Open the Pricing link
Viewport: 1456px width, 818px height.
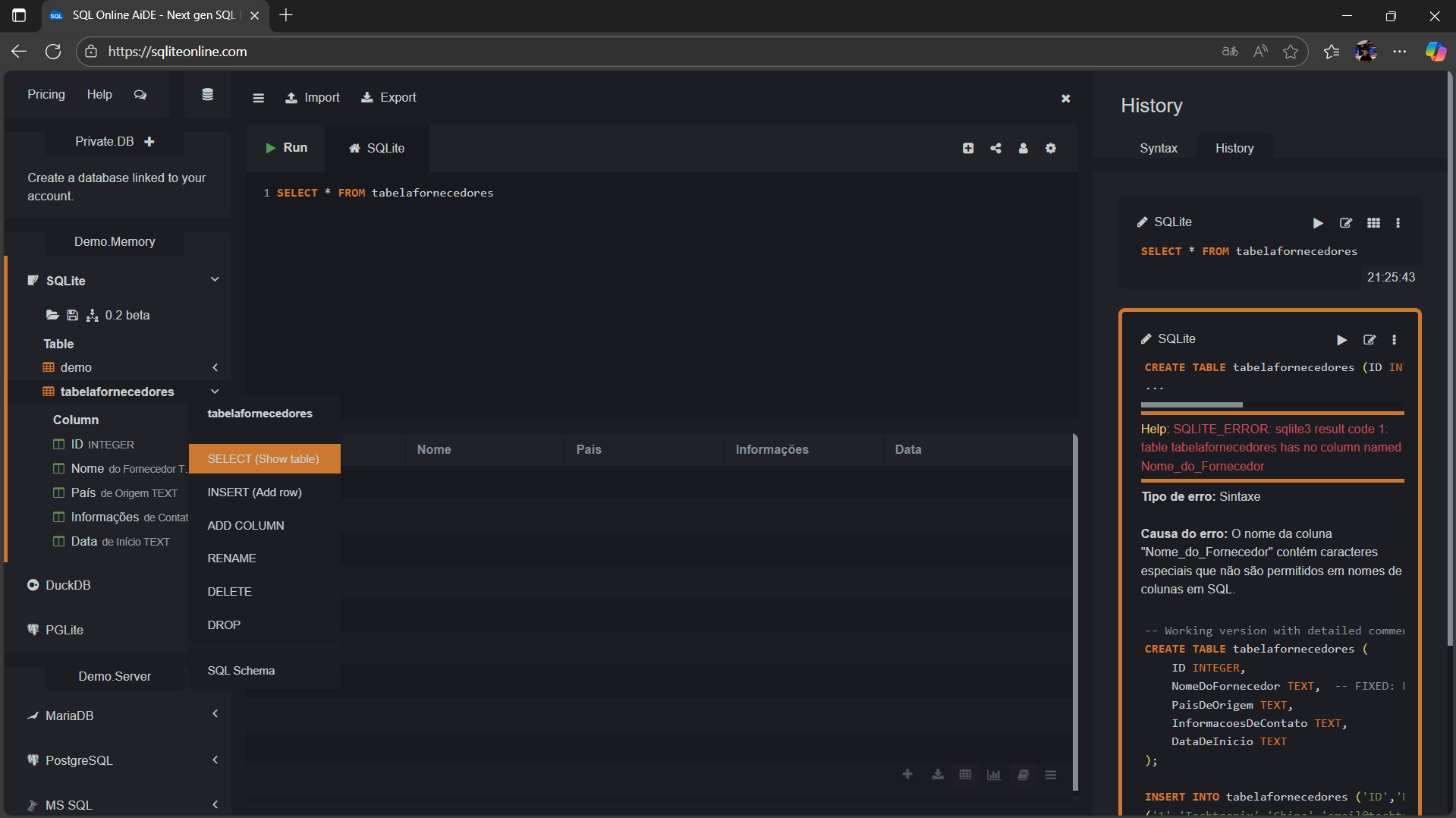(46, 95)
